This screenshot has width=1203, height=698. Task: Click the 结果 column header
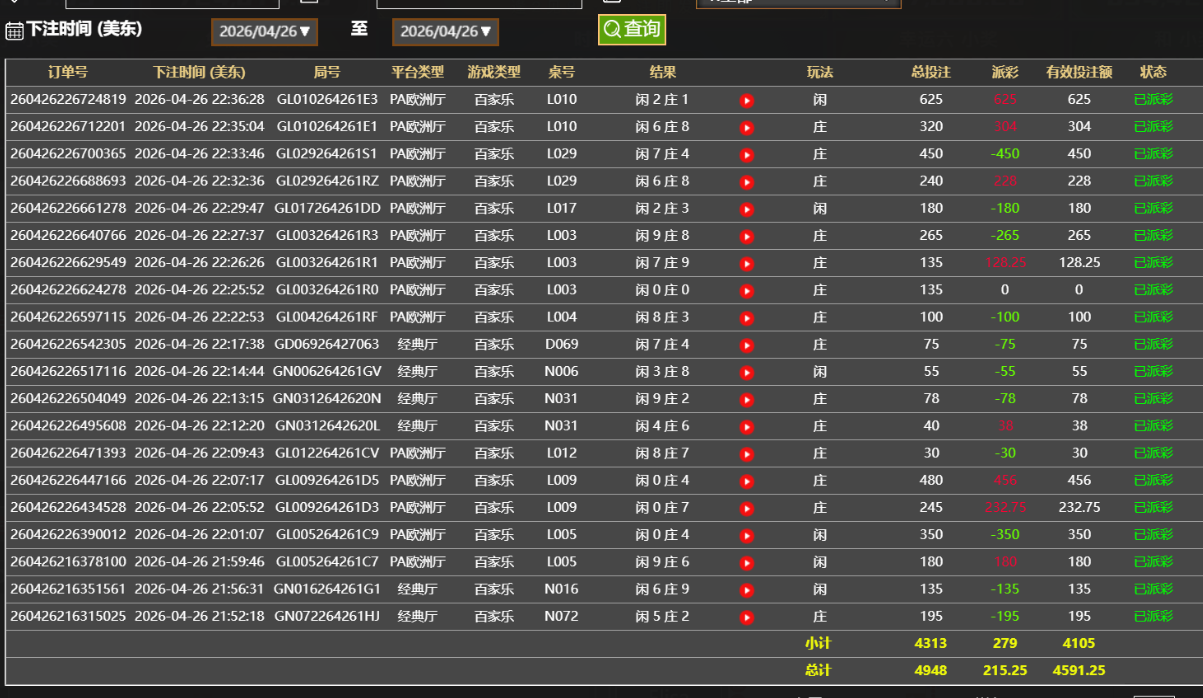(662, 72)
